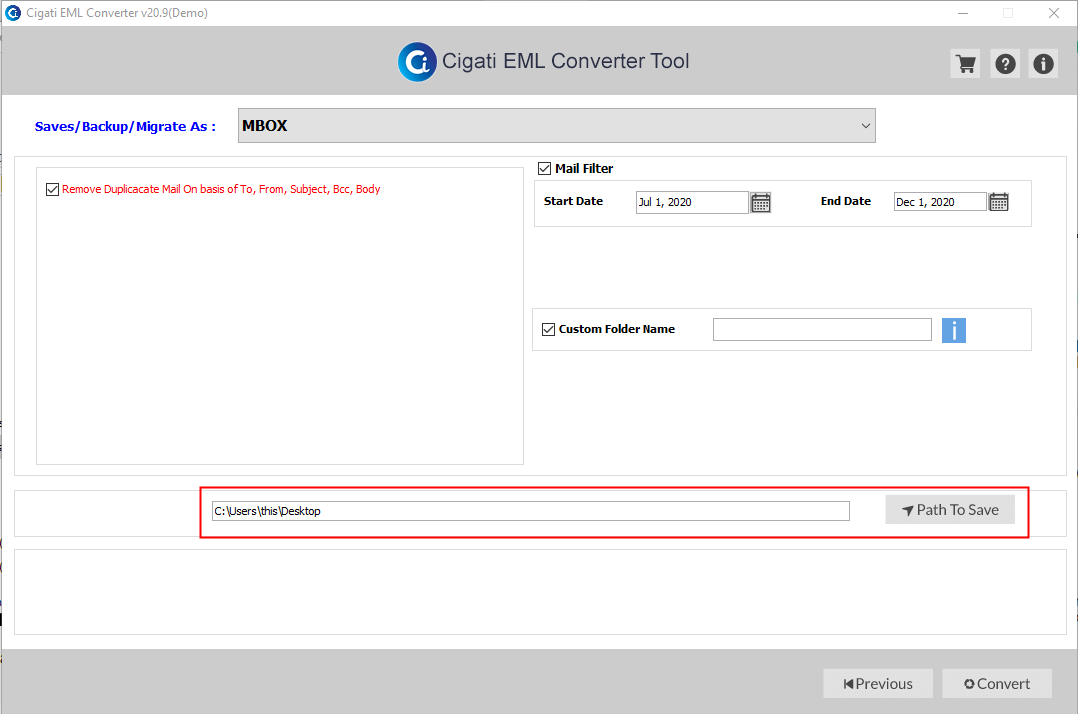The image size is (1078, 714).
Task: Click the red Remove Duplicate Mail label text
Action: [221, 189]
